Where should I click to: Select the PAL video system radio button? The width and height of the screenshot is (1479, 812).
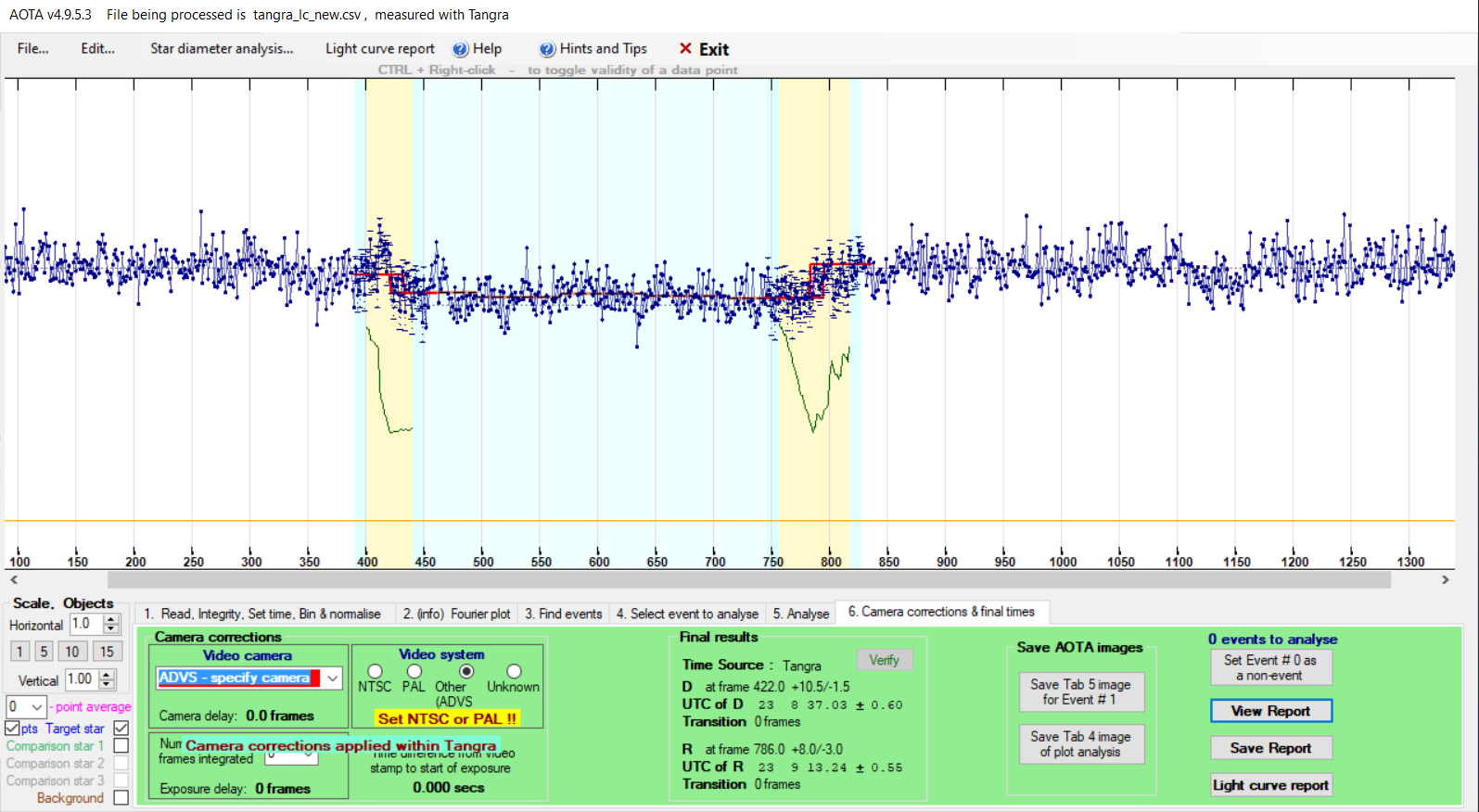point(414,671)
